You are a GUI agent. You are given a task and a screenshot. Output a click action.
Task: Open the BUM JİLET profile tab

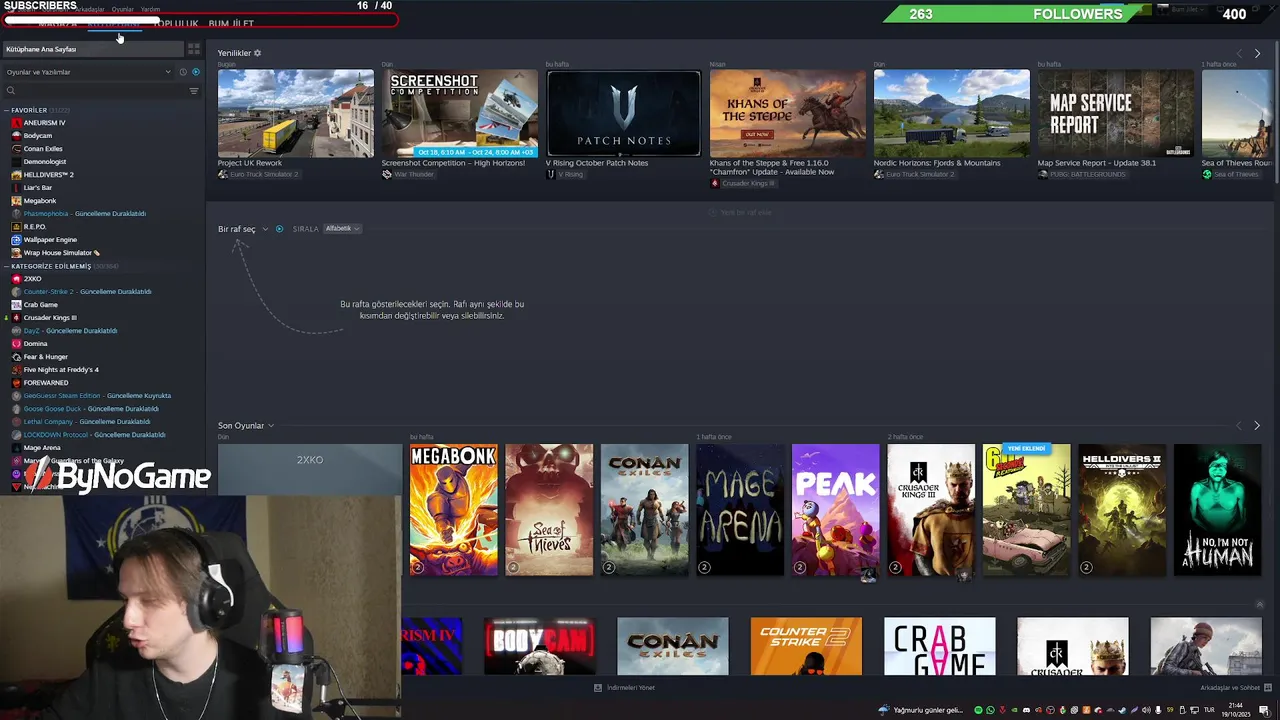point(231,23)
